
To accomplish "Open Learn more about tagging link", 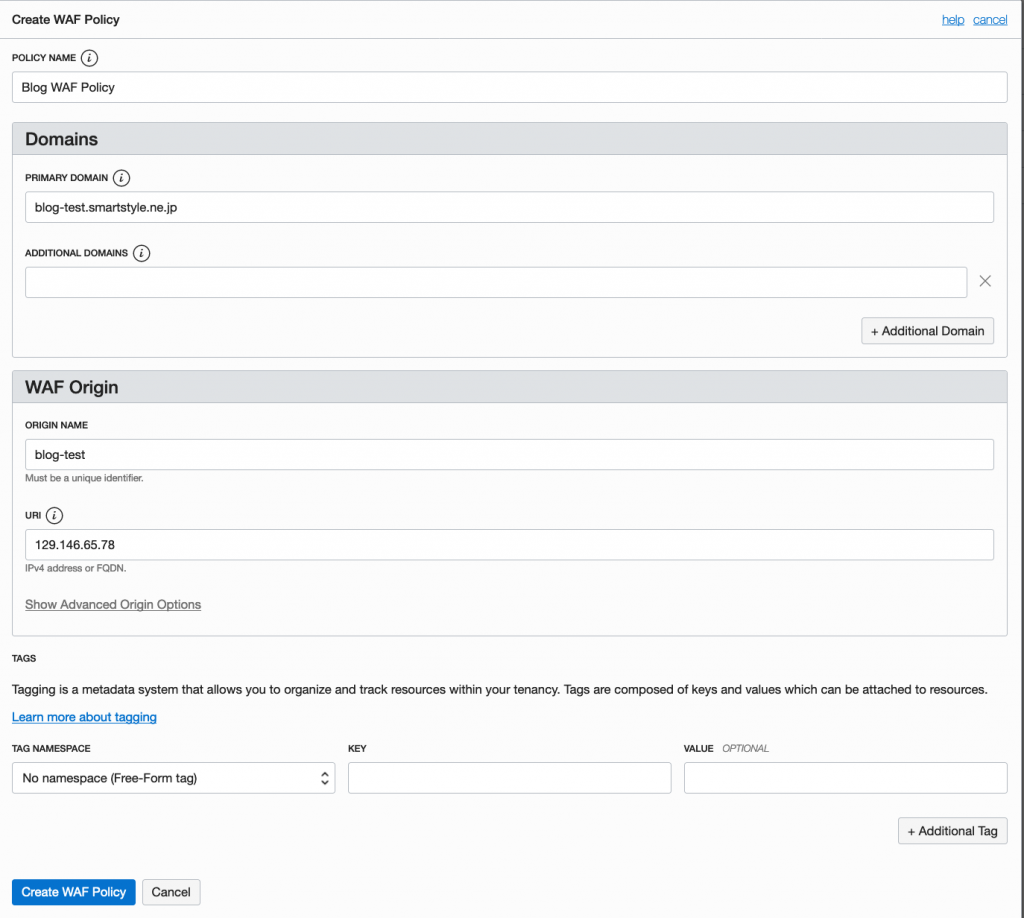I will point(84,717).
